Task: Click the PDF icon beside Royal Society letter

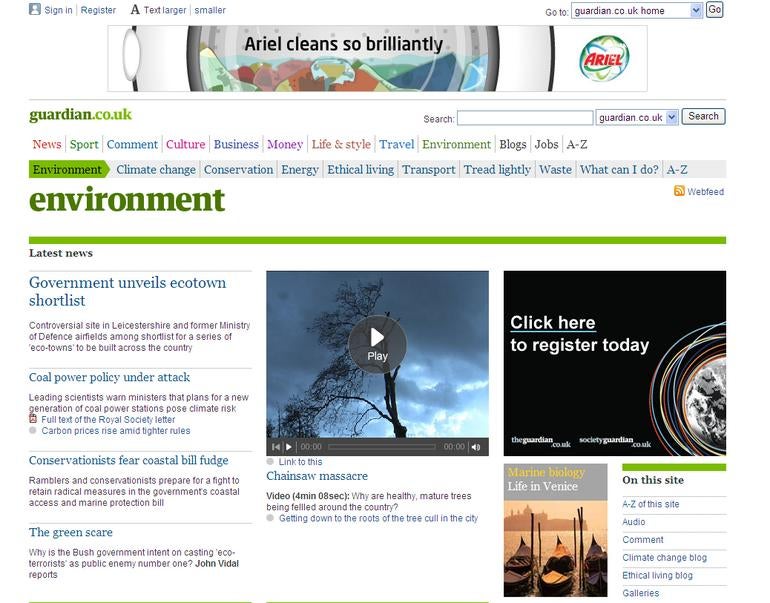Action: click(x=33, y=419)
